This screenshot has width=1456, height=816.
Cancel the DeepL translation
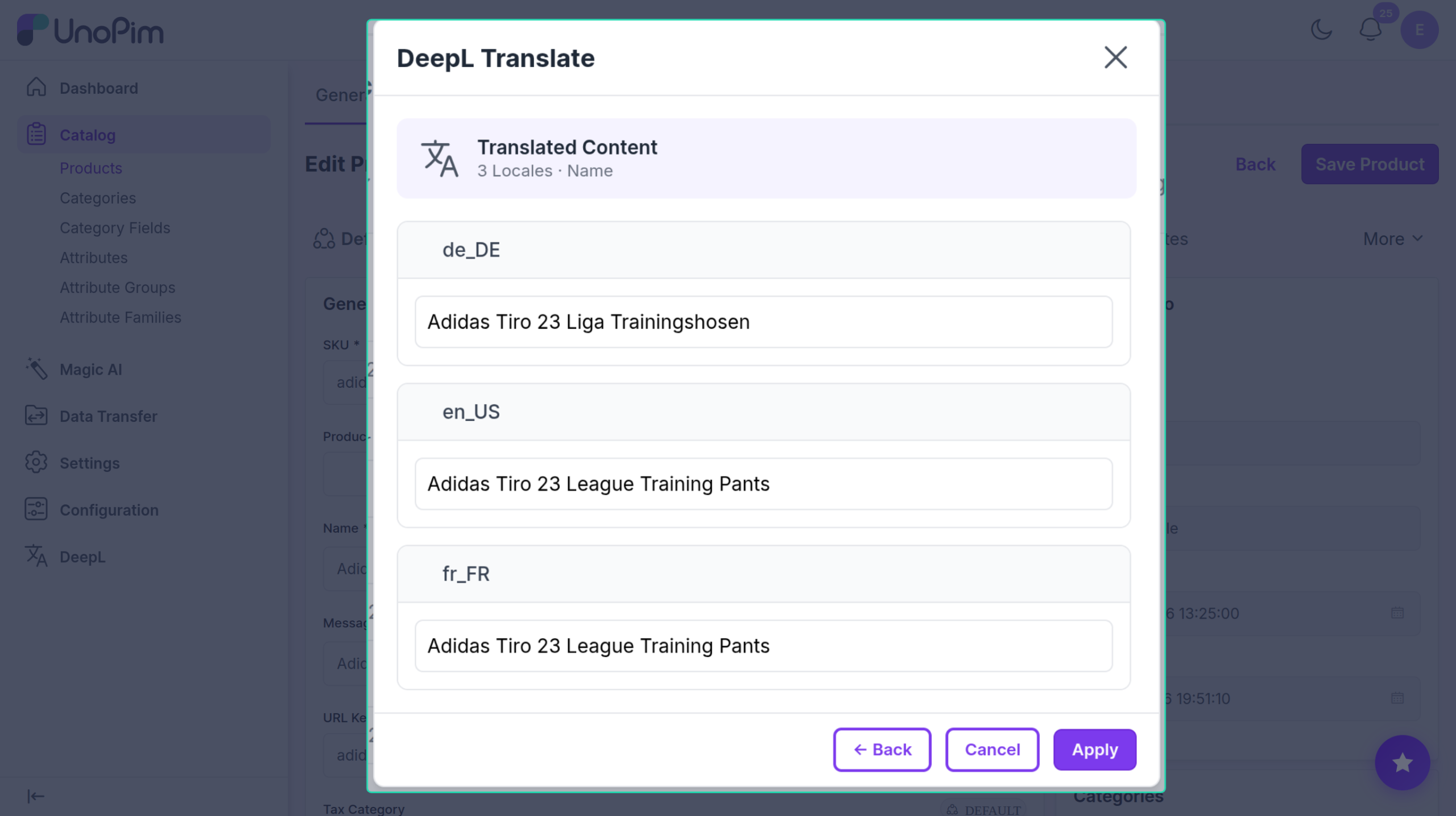point(992,749)
